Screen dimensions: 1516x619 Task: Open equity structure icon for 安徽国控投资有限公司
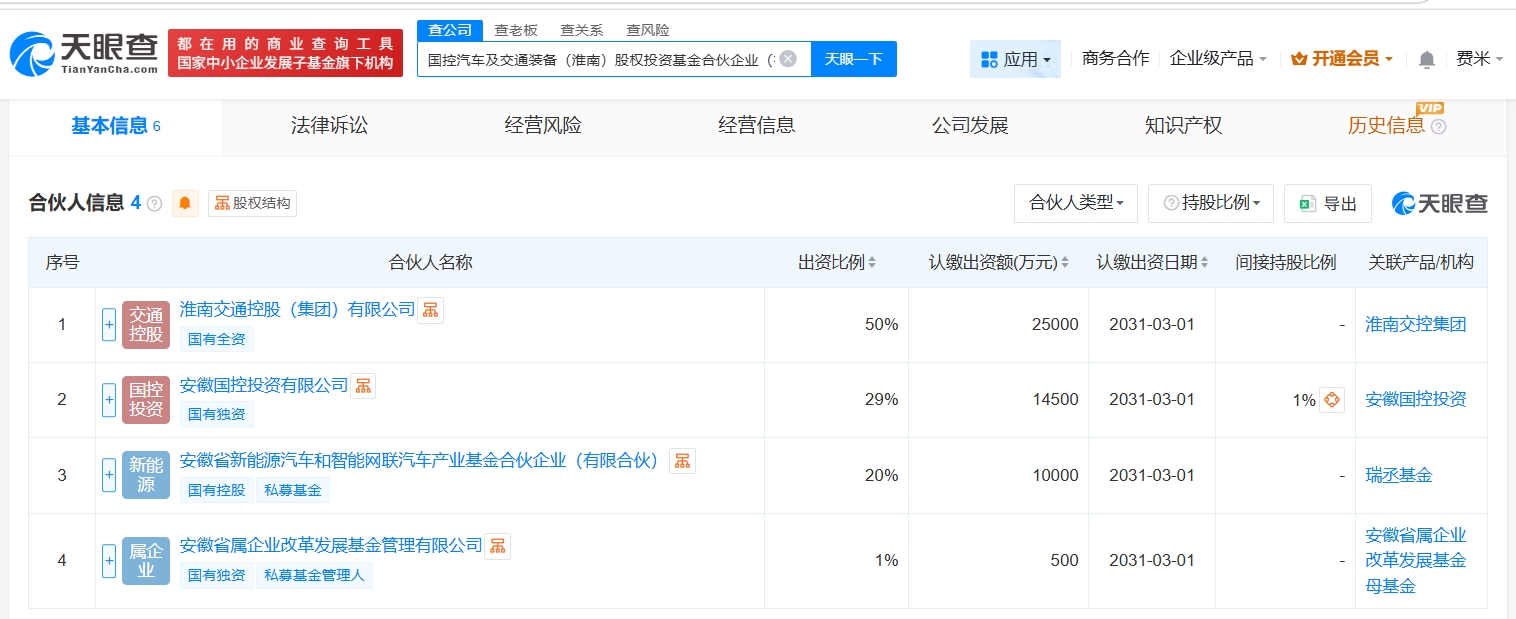pyautogui.click(x=363, y=386)
